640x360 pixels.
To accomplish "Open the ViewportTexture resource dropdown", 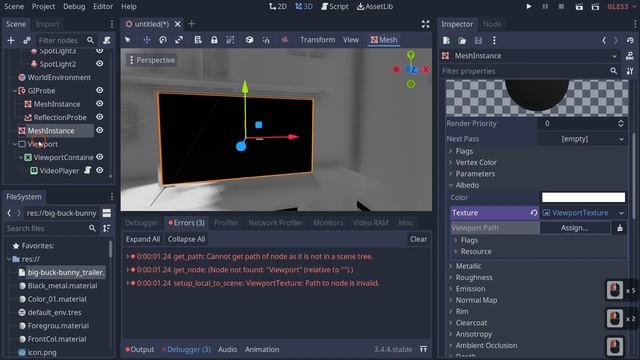I will 621,213.
